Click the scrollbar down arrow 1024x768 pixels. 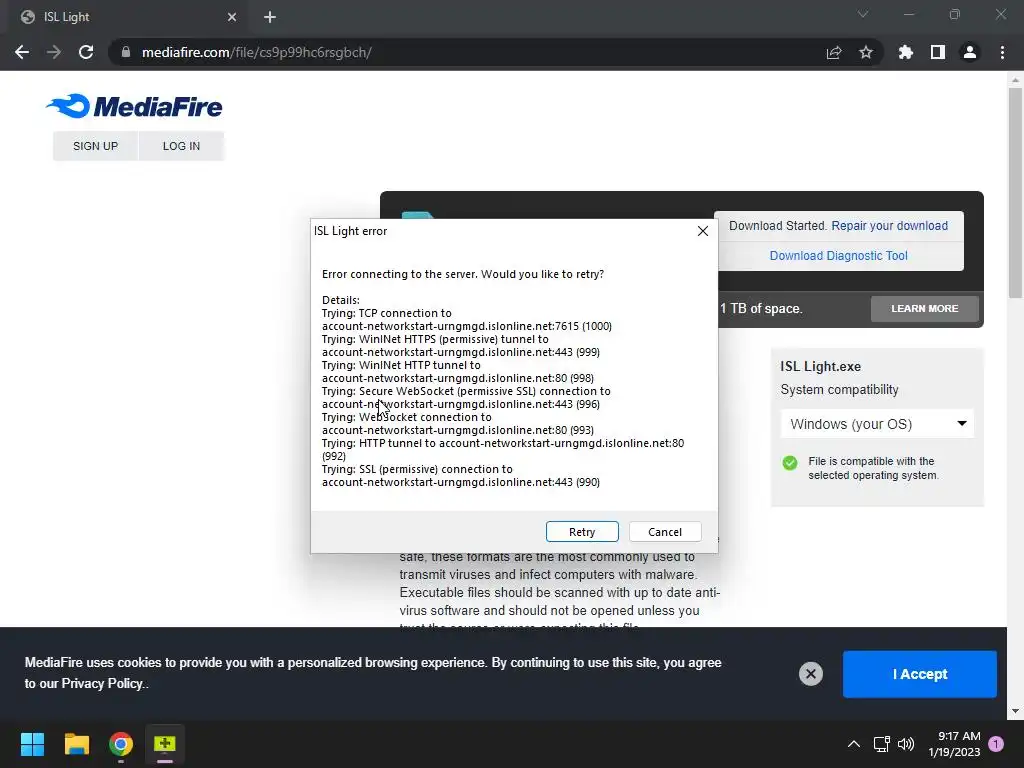[1015, 711]
